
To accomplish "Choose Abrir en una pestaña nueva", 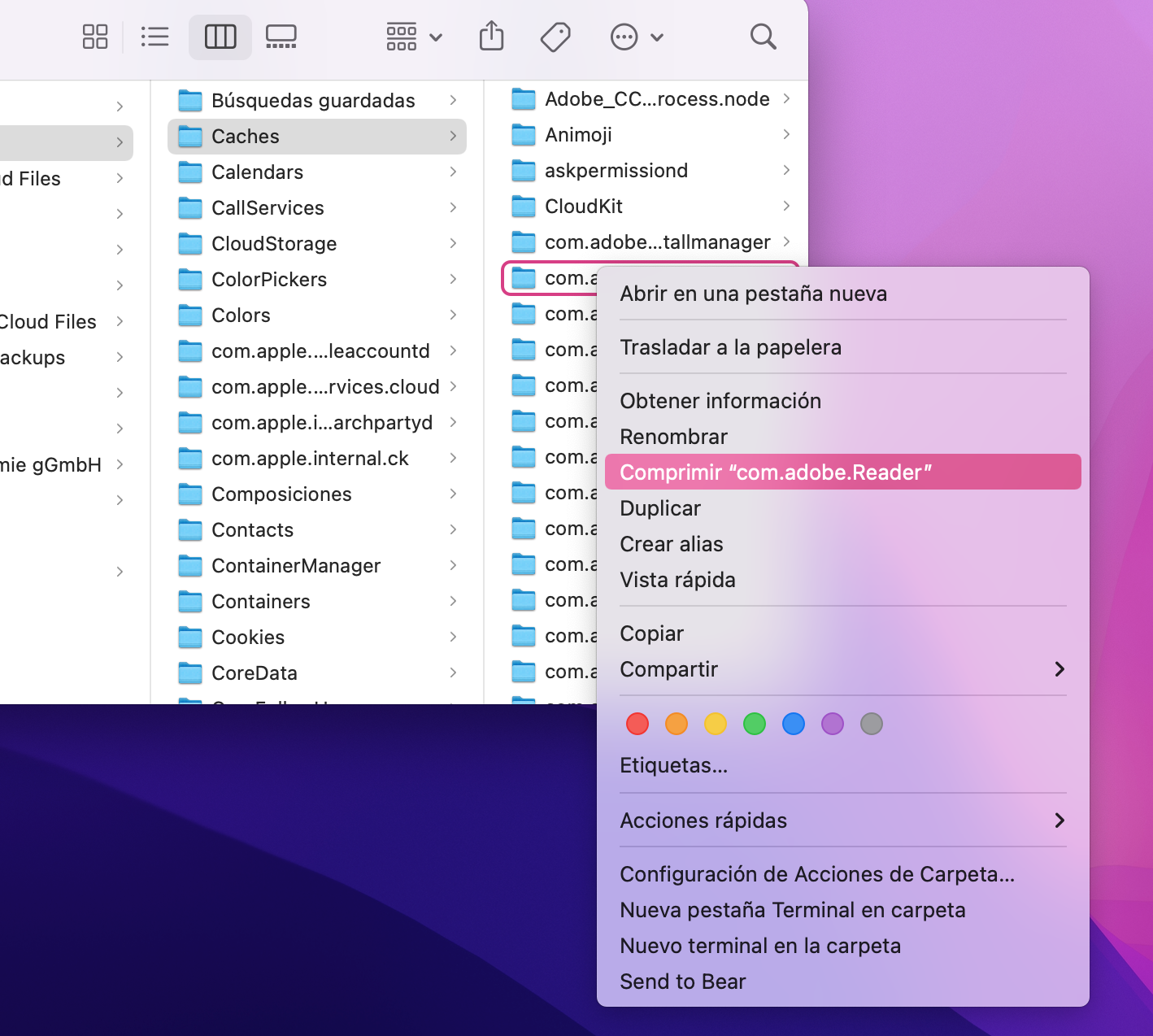I will (x=843, y=294).
